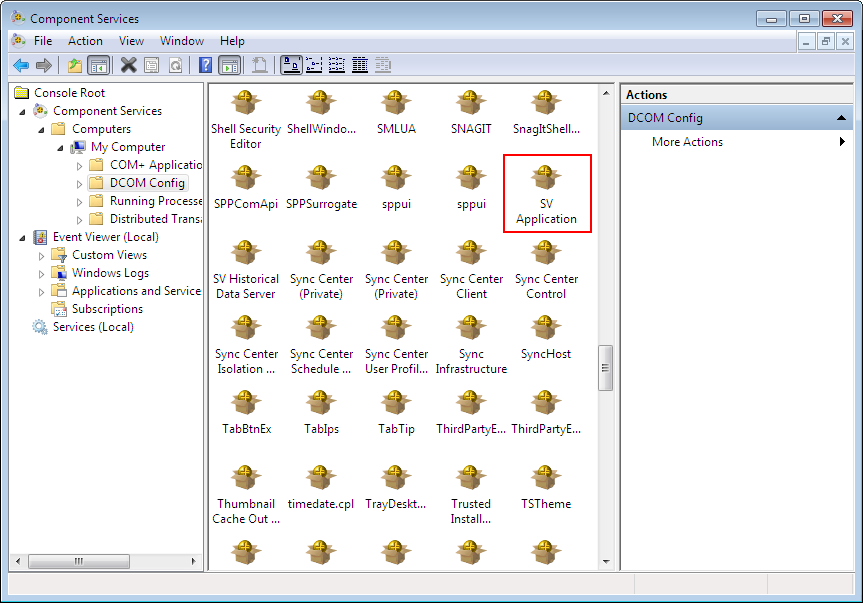The height and width of the screenshot is (603, 863).
Task: Open the Window menu
Action: pos(181,41)
